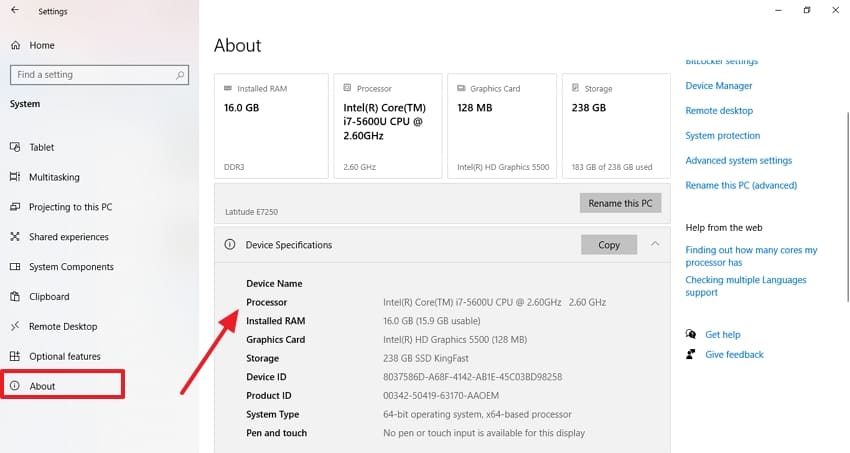Viewport: 850px width, 453px height.
Task: Open Projecting to this PC settings
Action: click(x=70, y=206)
